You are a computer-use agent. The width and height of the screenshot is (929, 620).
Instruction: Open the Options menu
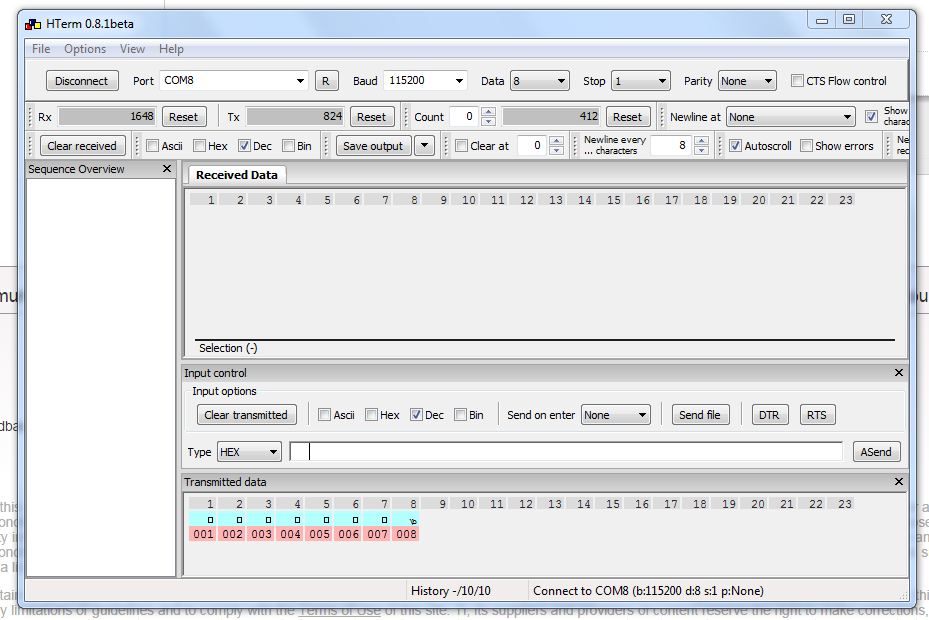(x=85, y=48)
